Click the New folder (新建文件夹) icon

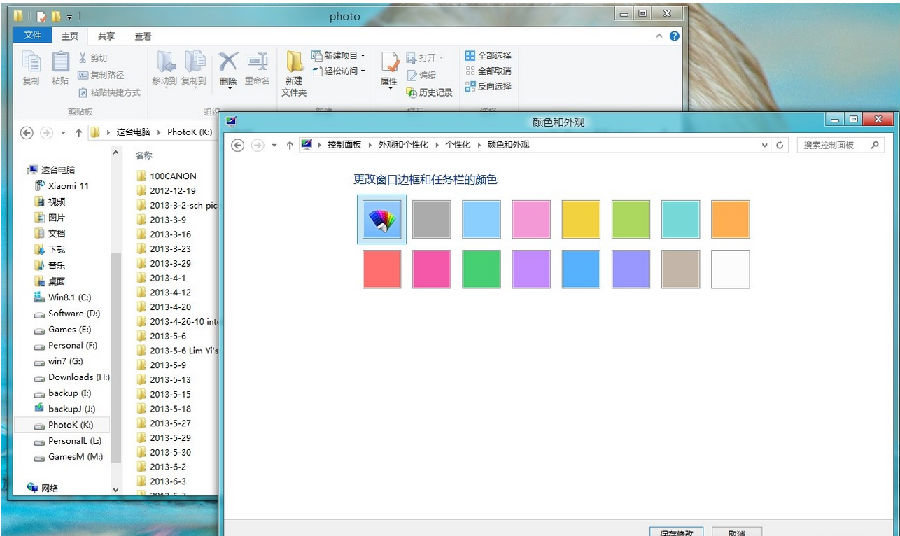294,62
